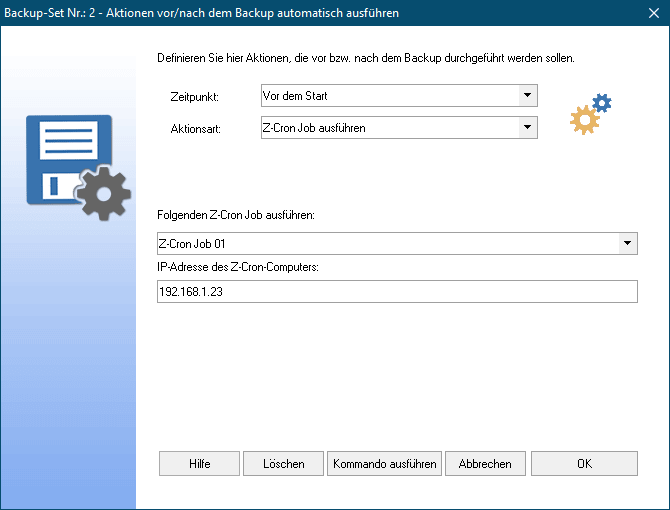This screenshot has width=670, height=510.
Task: Confirm the dialog with OK
Action: point(585,463)
